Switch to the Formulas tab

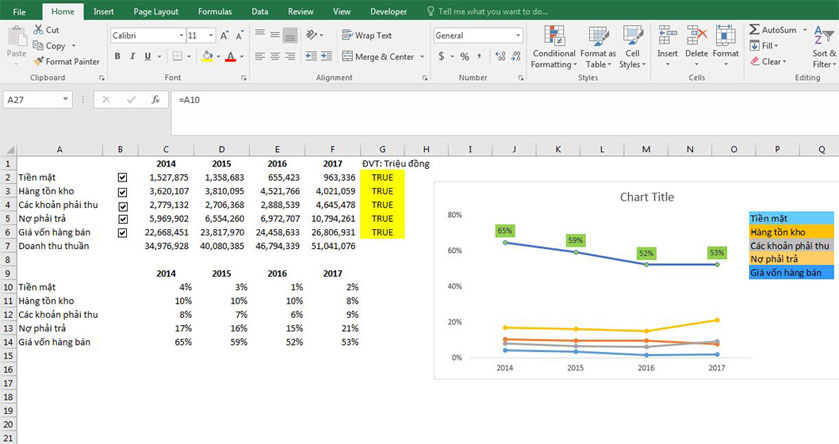pos(215,11)
